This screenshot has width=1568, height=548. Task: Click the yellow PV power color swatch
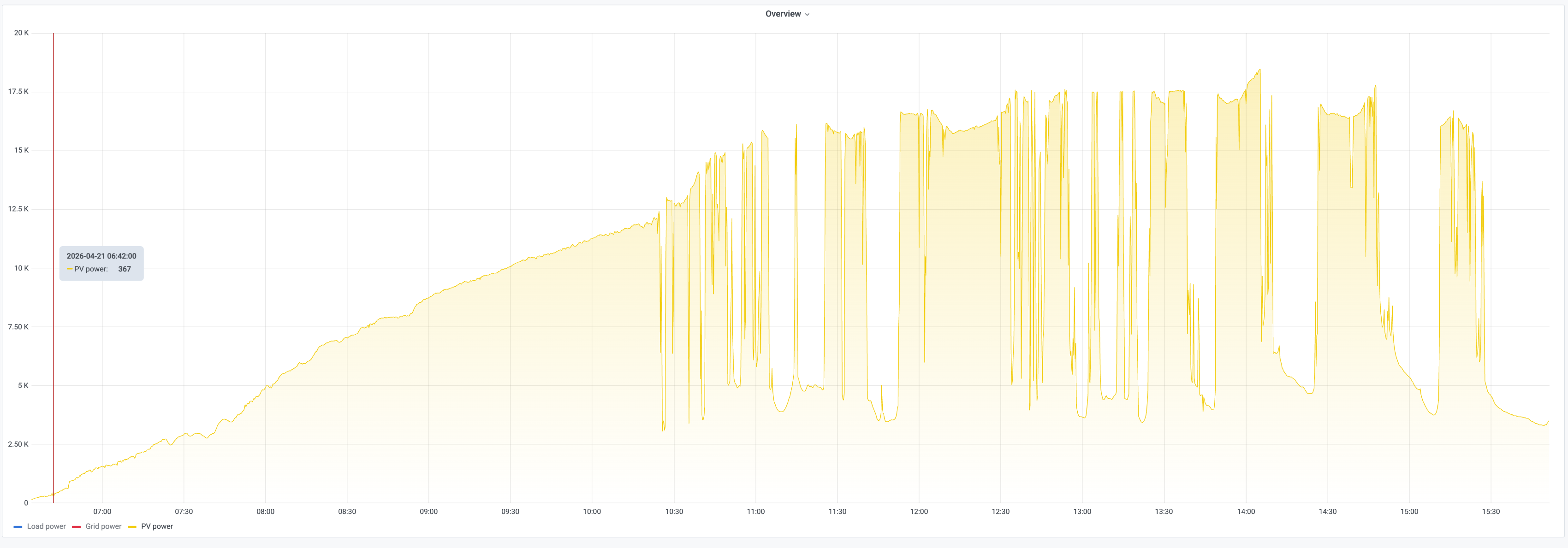click(131, 527)
